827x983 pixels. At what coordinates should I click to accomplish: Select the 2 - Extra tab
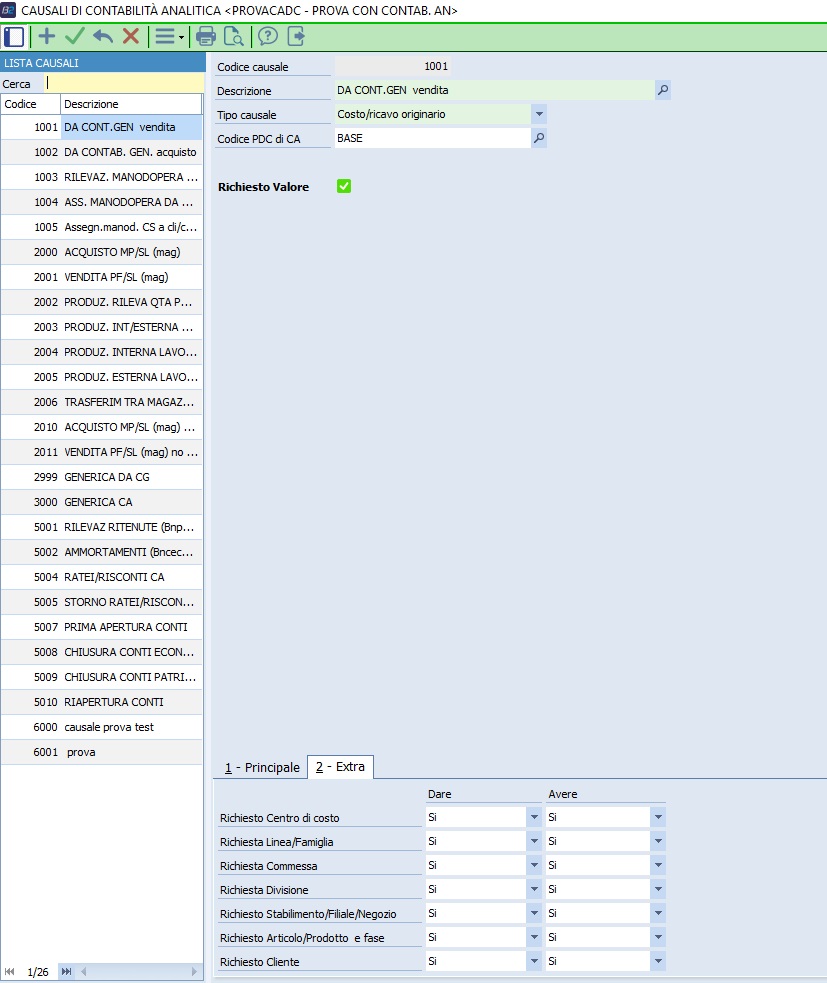point(340,767)
